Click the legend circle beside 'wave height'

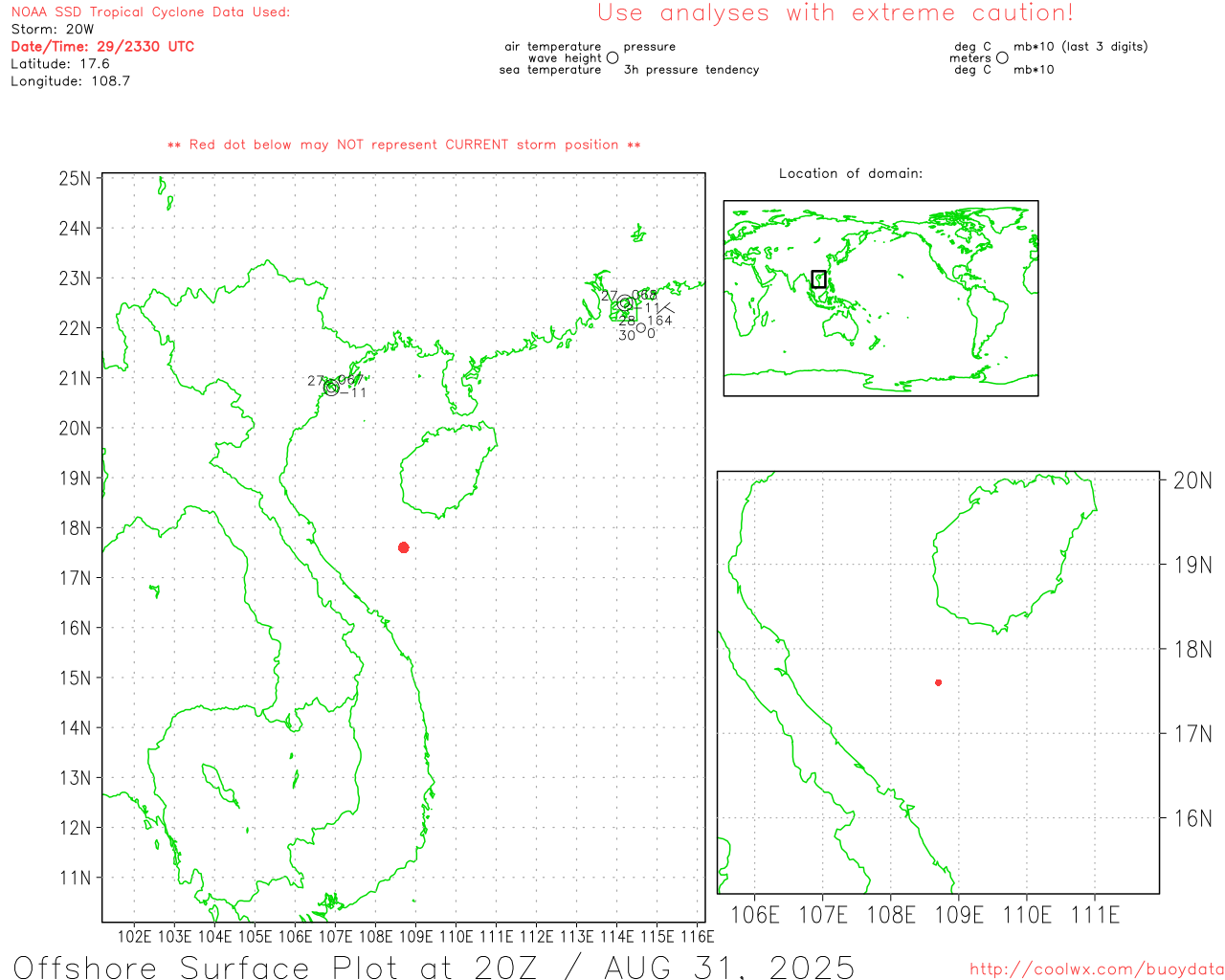612,58
